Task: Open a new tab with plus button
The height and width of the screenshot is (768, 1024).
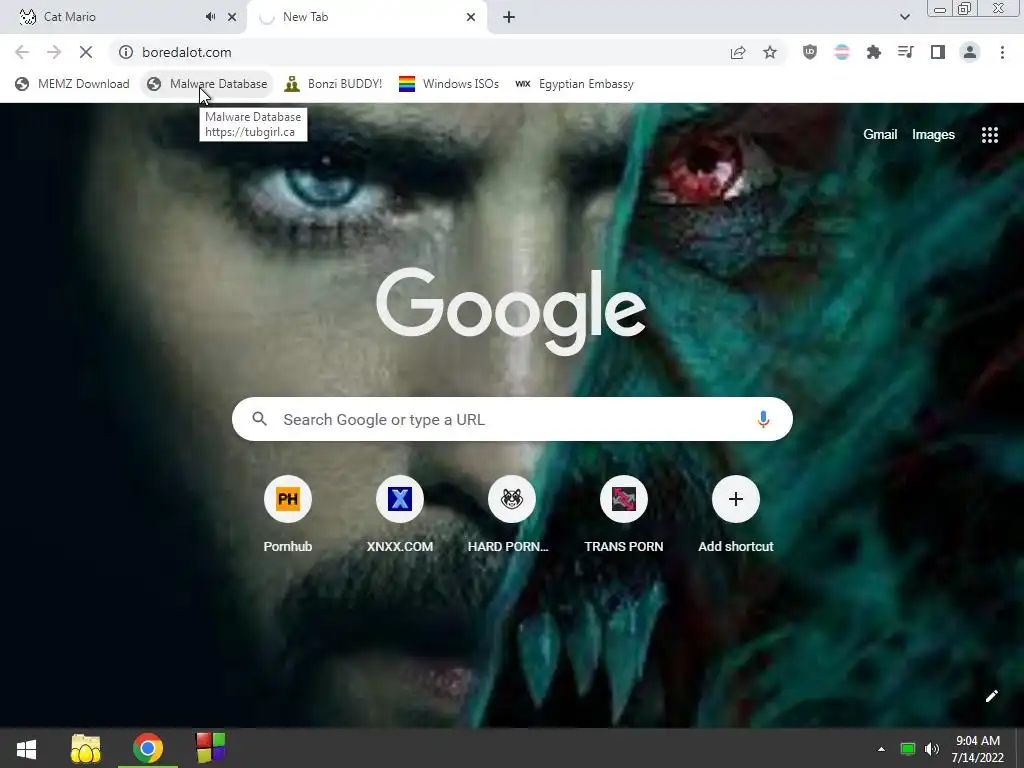Action: 509,17
